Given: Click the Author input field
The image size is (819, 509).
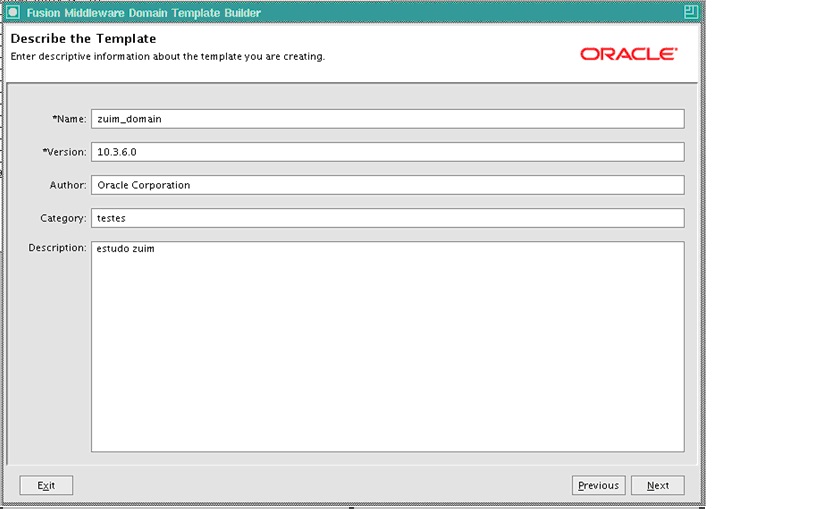Looking at the screenshot, I should [388, 185].
